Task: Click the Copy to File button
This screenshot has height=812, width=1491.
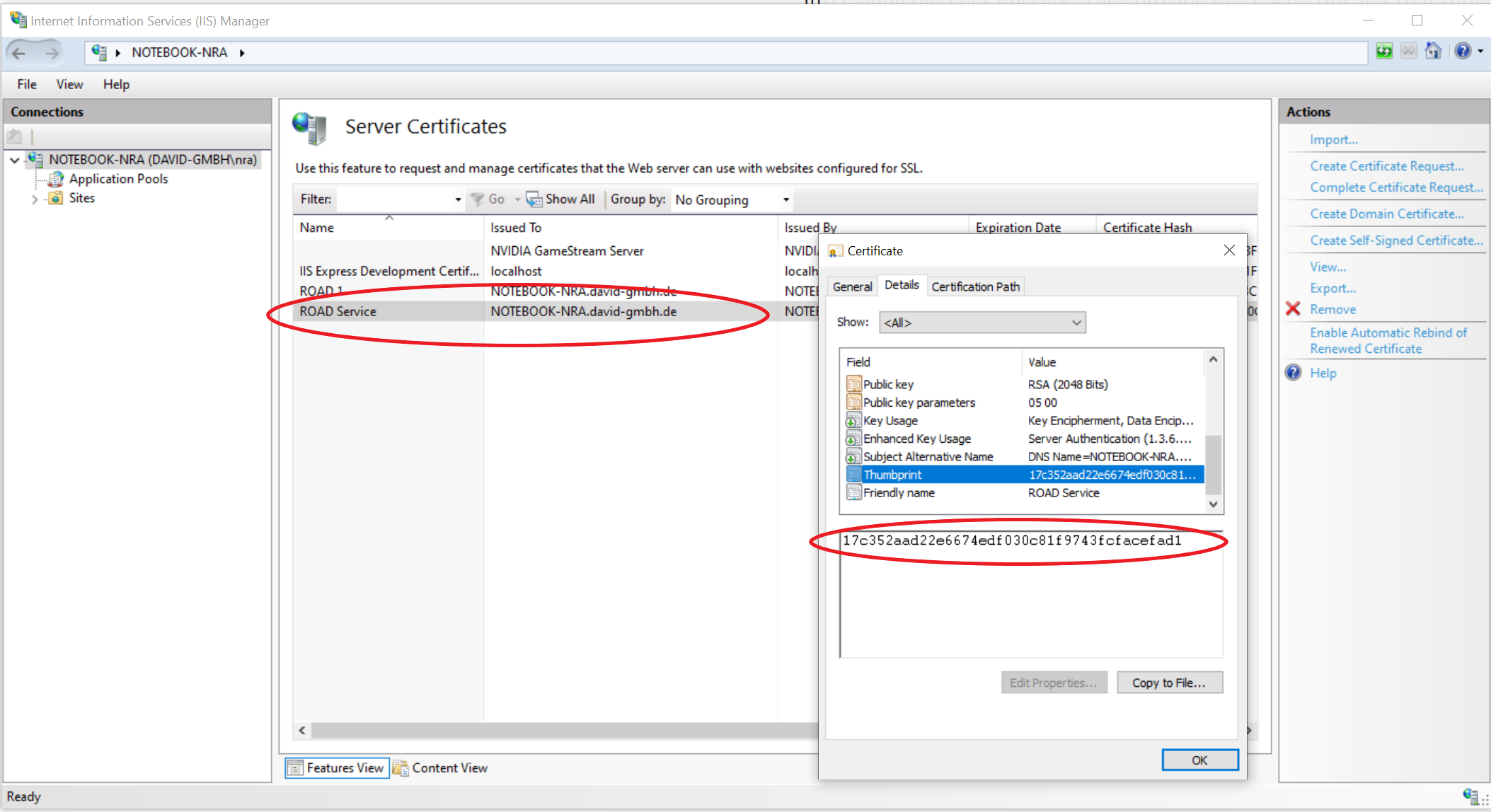Action: click(x=1169, y=683)
